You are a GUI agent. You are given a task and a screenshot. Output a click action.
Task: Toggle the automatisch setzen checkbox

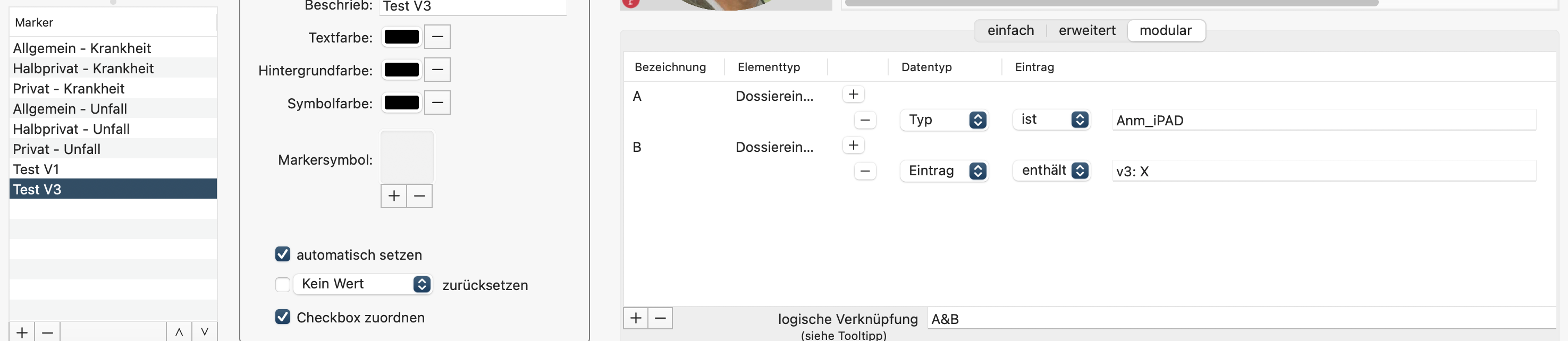tap(282, 254)
